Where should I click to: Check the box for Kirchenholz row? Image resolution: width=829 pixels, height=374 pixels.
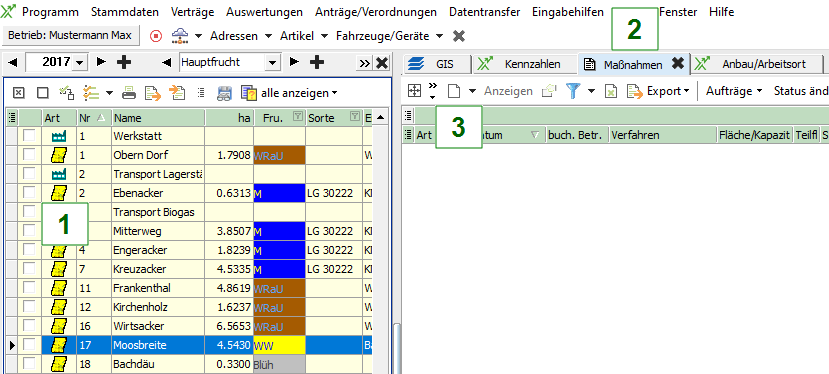pyautogui.click(x=29, y=307)
